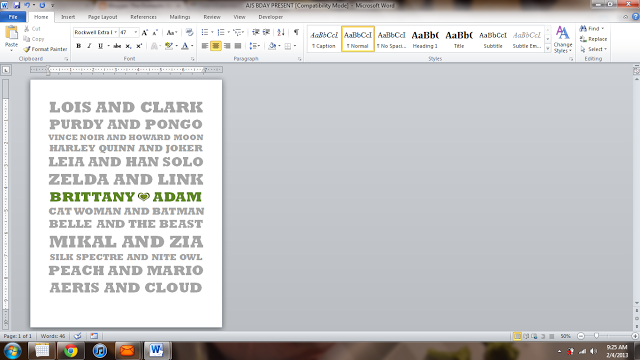Expand the Font dialog launcher
This screenshot has width=640, height=360.
point(193,59)
